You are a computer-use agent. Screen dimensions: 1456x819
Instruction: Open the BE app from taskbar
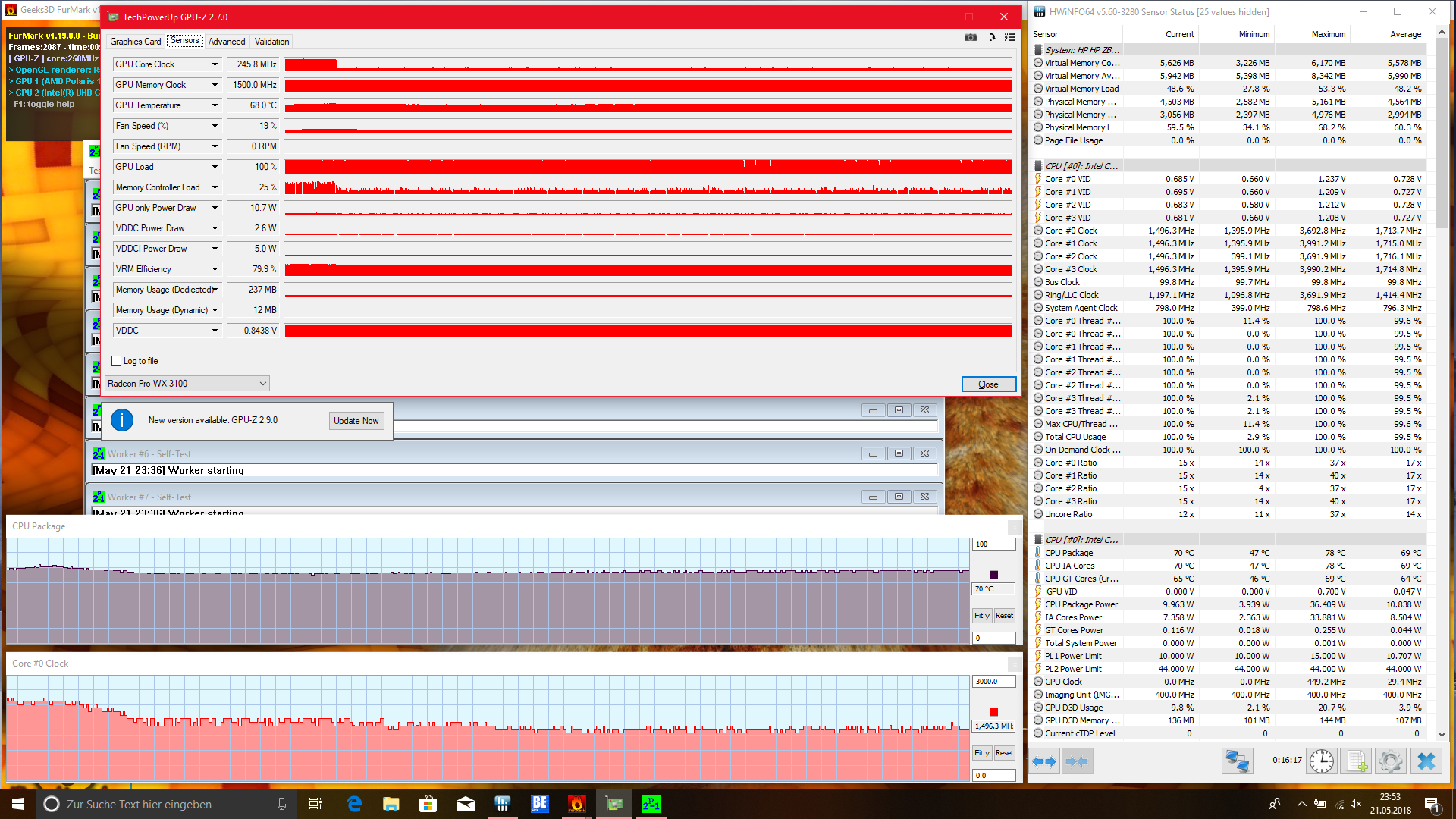coord(540,804)
